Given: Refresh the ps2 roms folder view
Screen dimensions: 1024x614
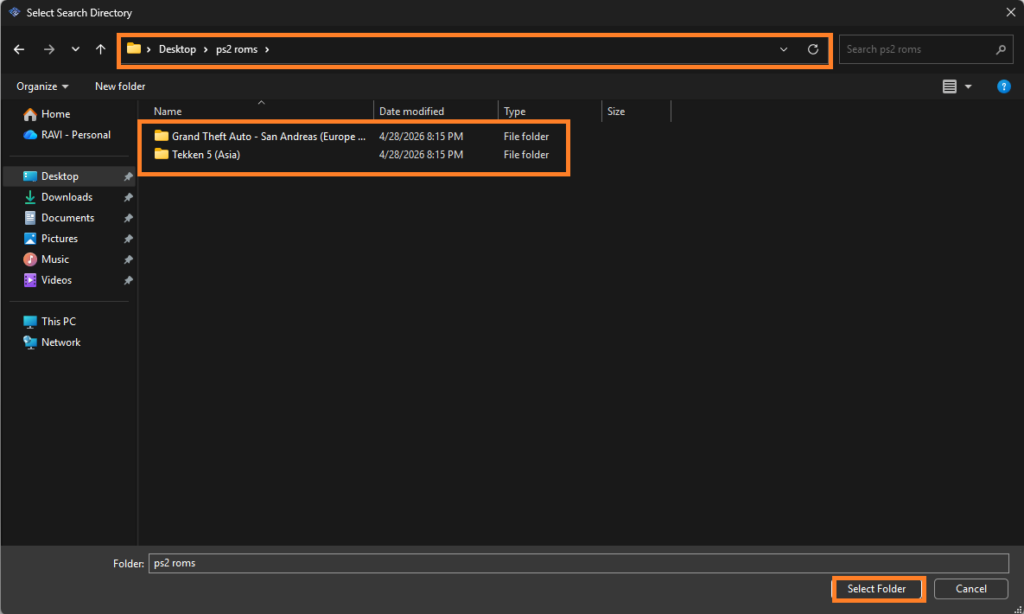Looking at the screenshot, I should click(812, 49).
